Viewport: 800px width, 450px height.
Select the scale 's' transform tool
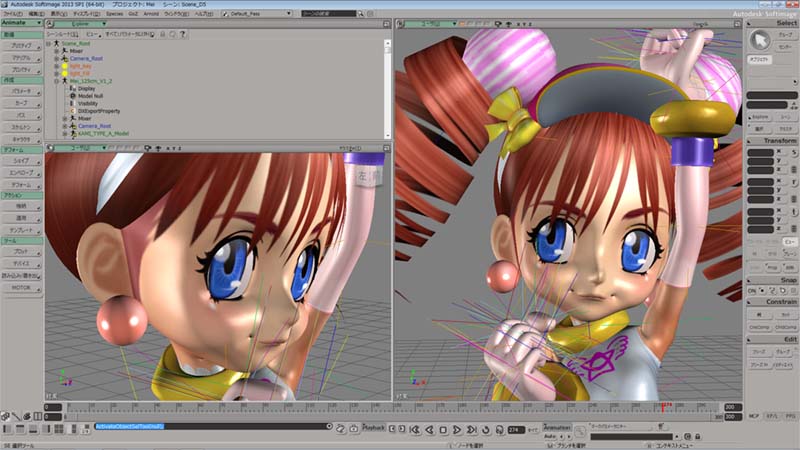pos(794,152)
